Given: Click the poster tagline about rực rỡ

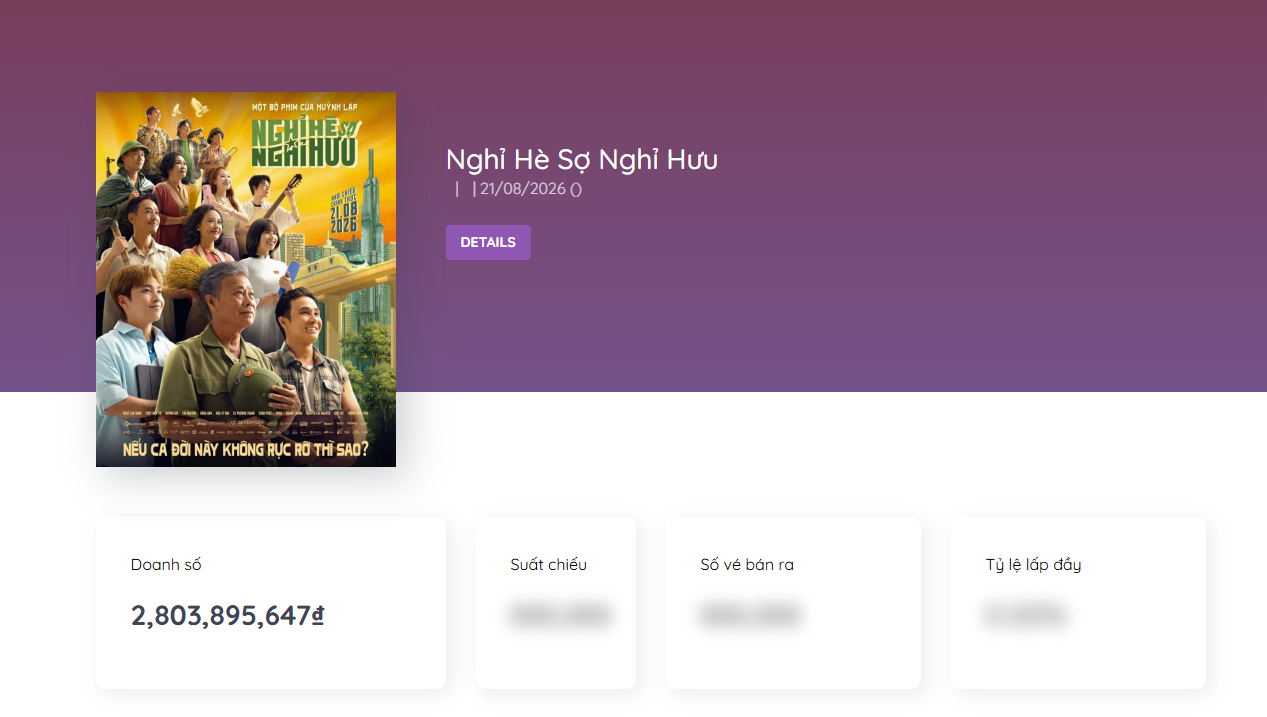Looking at the screenshot, I should point(246,449).
